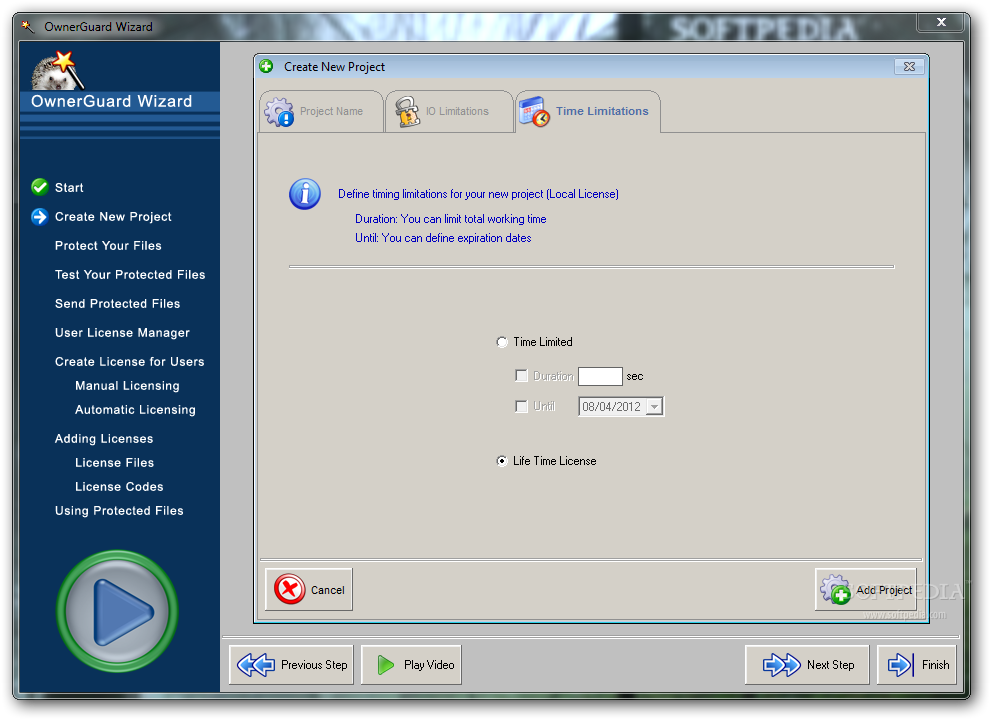The image size is (991, 720).
Task: Enable the Until checkbox
Action: point(521,406)
